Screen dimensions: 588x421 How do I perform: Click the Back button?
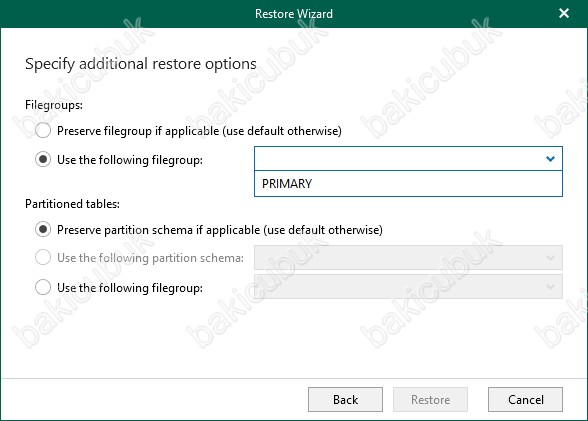pos(345,400)
